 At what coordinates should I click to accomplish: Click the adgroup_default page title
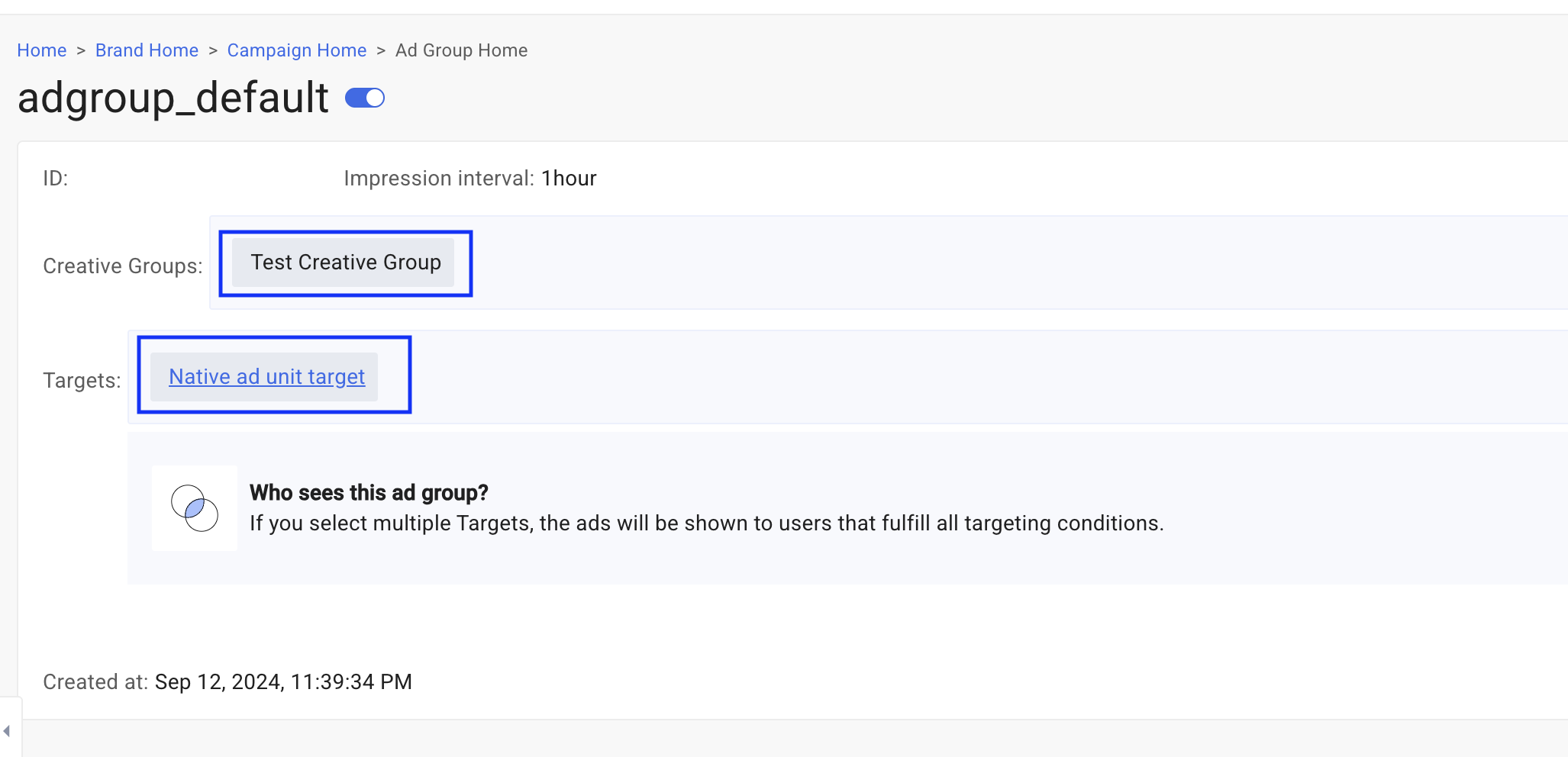[173, 98]
